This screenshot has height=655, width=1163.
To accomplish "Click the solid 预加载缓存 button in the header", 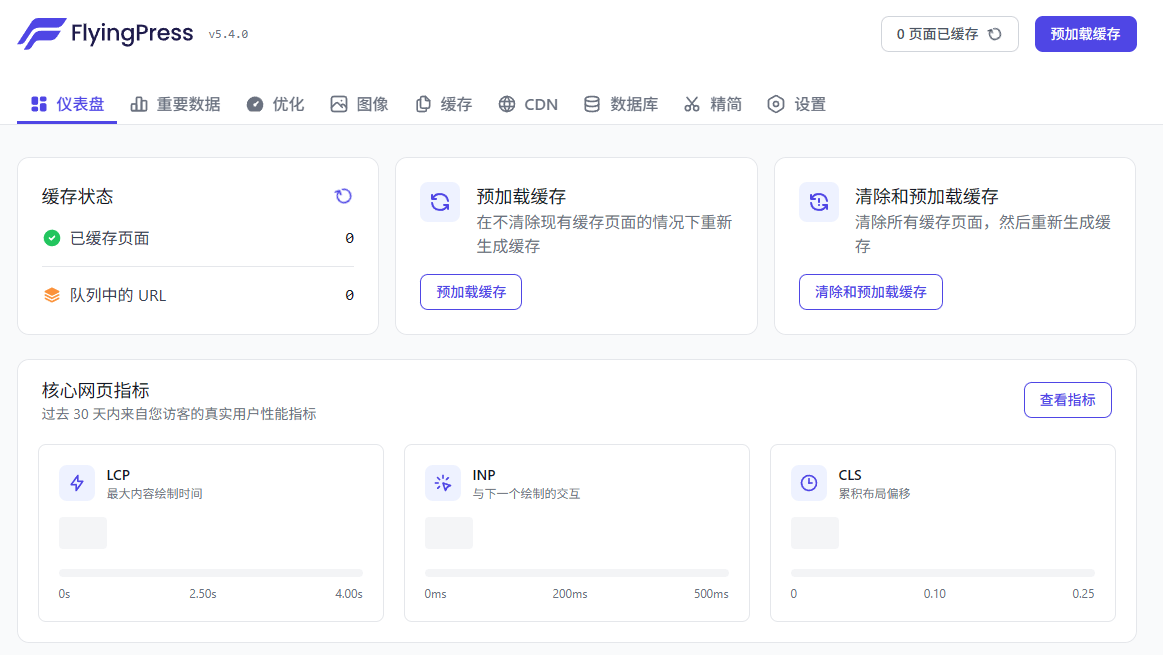I will (1086, 34).
